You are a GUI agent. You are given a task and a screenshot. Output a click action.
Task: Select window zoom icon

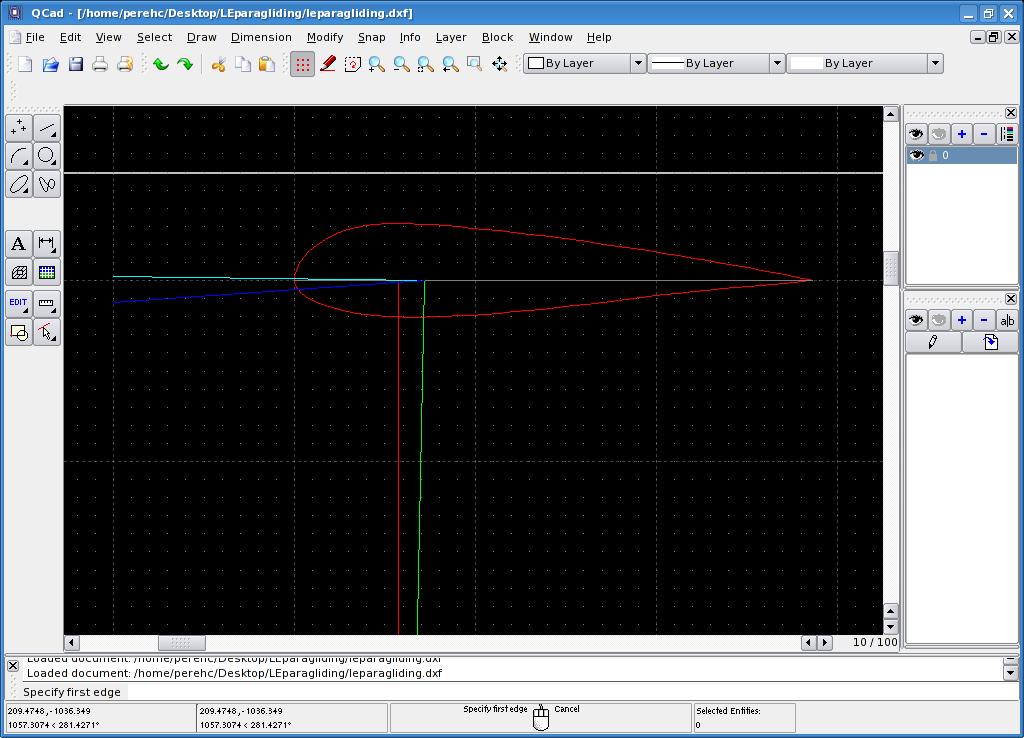tap(475, 63)
